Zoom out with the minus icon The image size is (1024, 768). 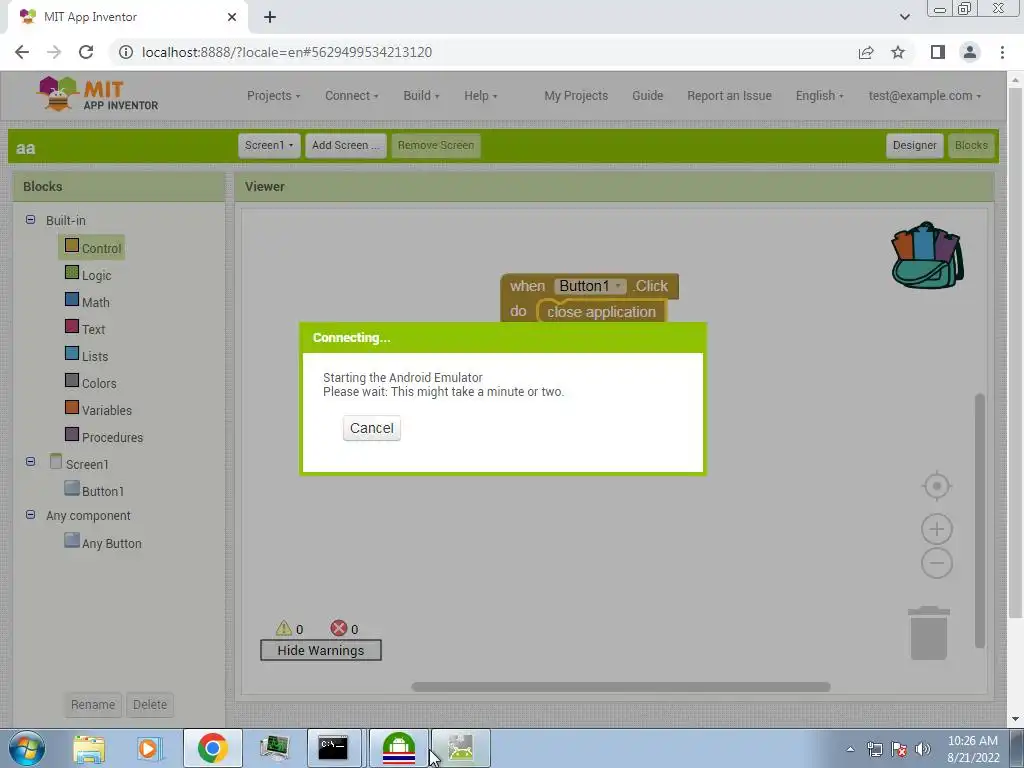coord(936,563)
